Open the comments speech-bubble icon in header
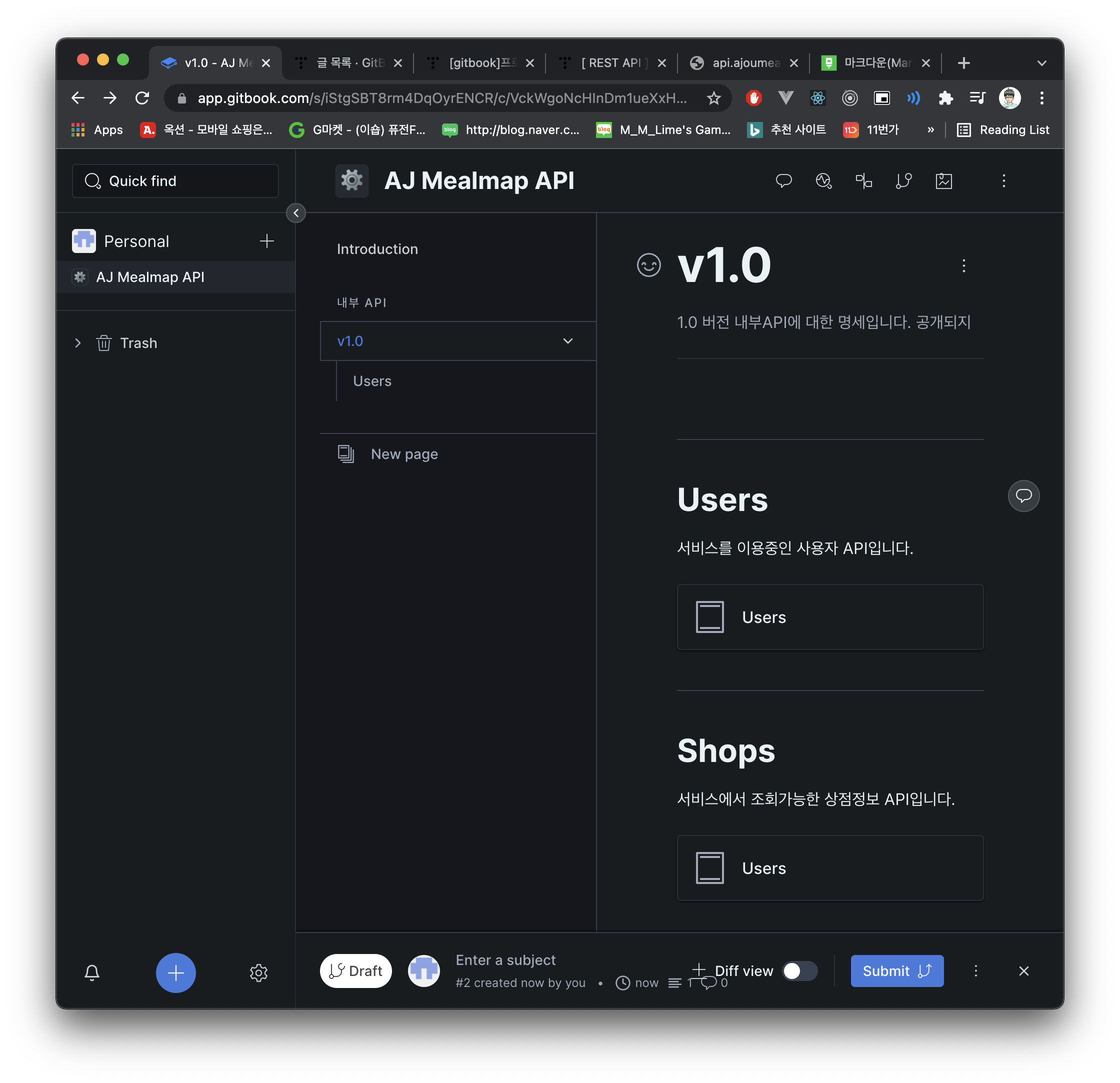This screenshot has height=1083, width=1120. [783, 181]
